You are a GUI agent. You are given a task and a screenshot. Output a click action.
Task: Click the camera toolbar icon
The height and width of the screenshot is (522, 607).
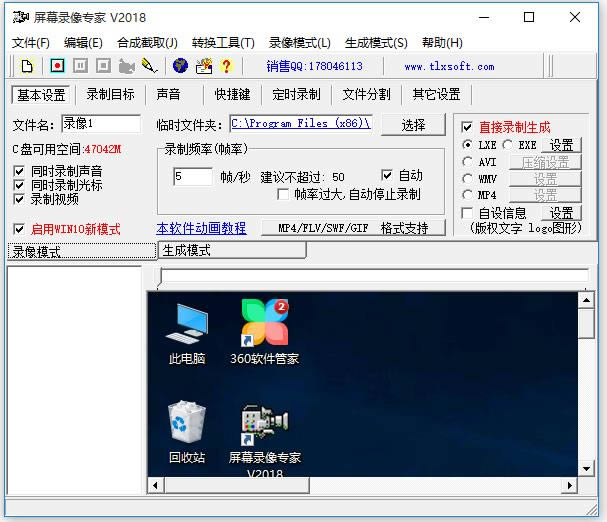(x=126, y=66)
